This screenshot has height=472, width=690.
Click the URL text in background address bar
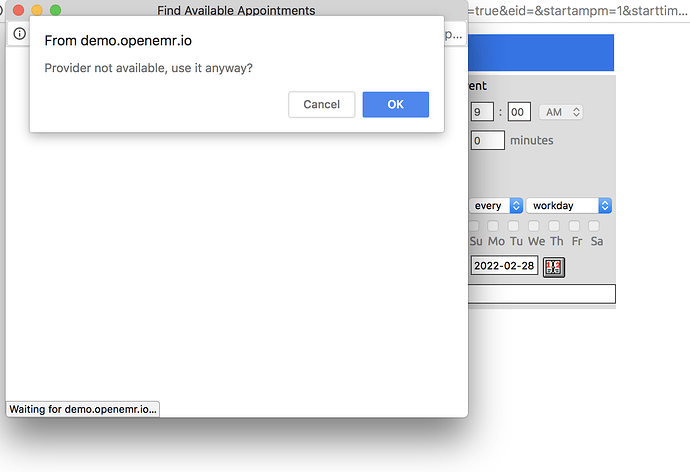578,11
